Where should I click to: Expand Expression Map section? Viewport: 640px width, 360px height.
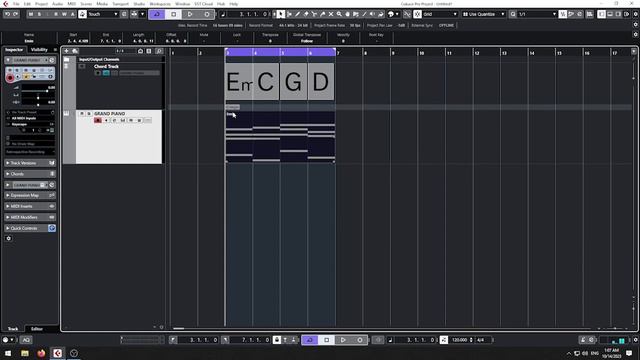coord(30,196)
